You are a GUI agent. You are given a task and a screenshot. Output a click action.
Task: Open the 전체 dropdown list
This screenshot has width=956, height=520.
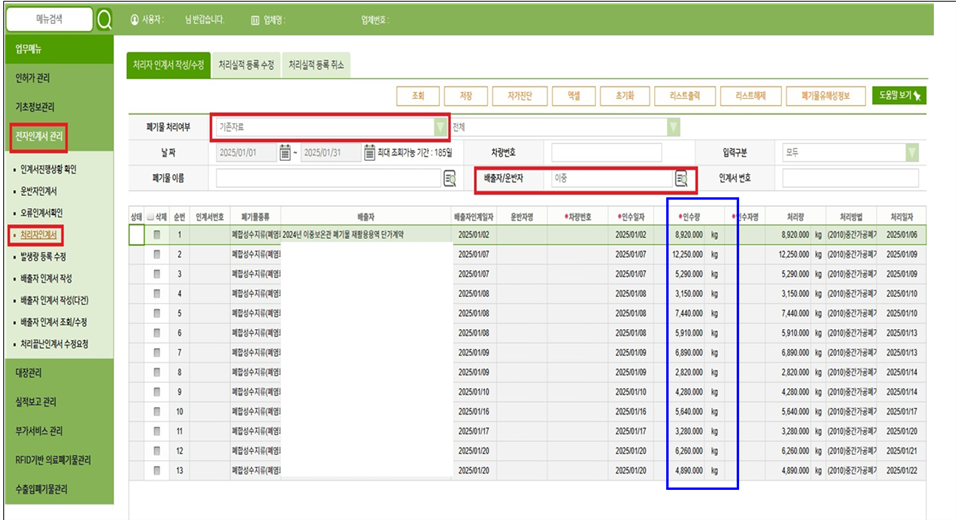coord(673,127)
